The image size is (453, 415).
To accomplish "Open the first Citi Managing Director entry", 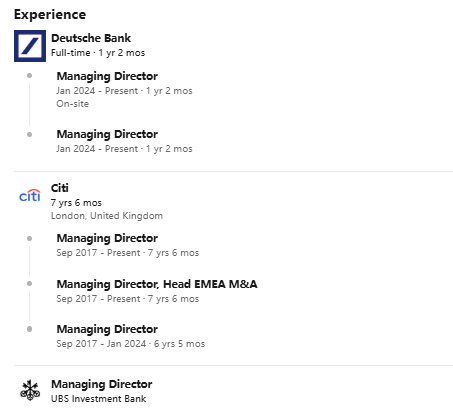I will (x=107, y=238).
